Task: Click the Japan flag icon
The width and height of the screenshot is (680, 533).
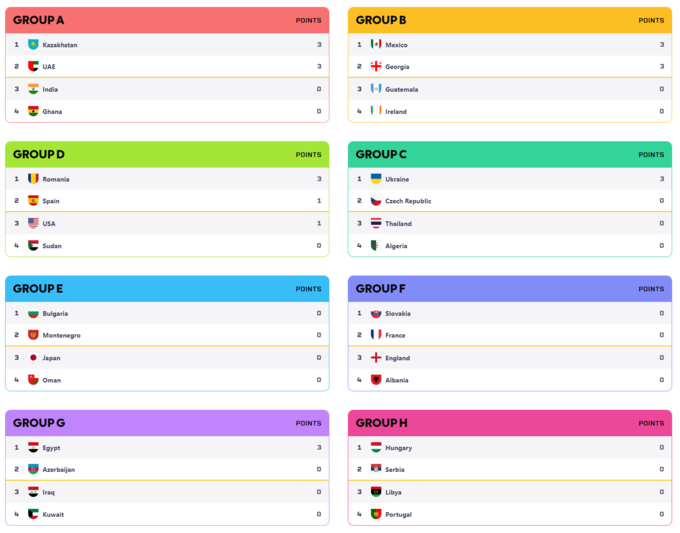Action: coord(33,357)
